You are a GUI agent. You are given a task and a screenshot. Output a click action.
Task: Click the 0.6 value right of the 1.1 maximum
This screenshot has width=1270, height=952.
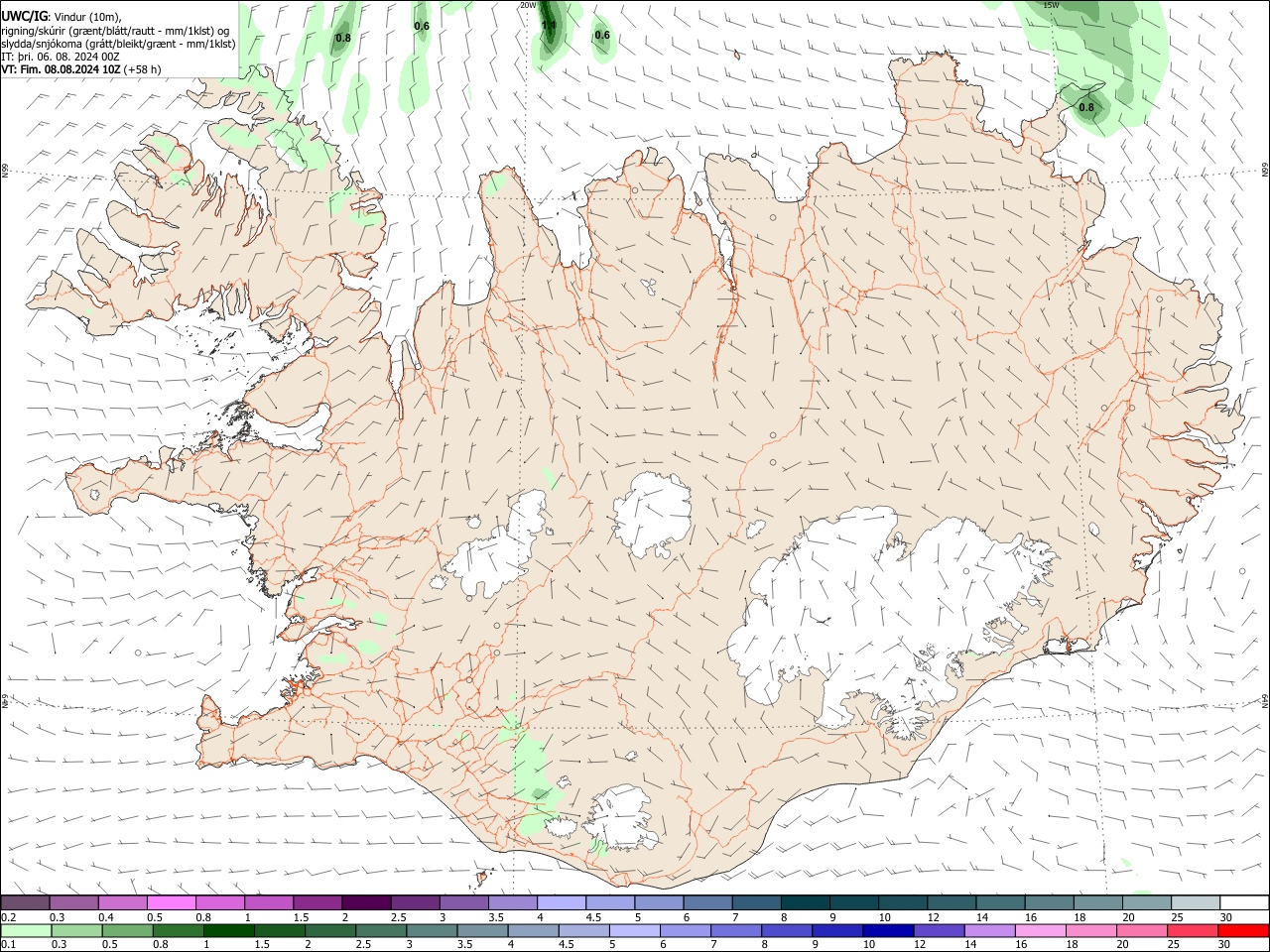click(x=602, y=36)
